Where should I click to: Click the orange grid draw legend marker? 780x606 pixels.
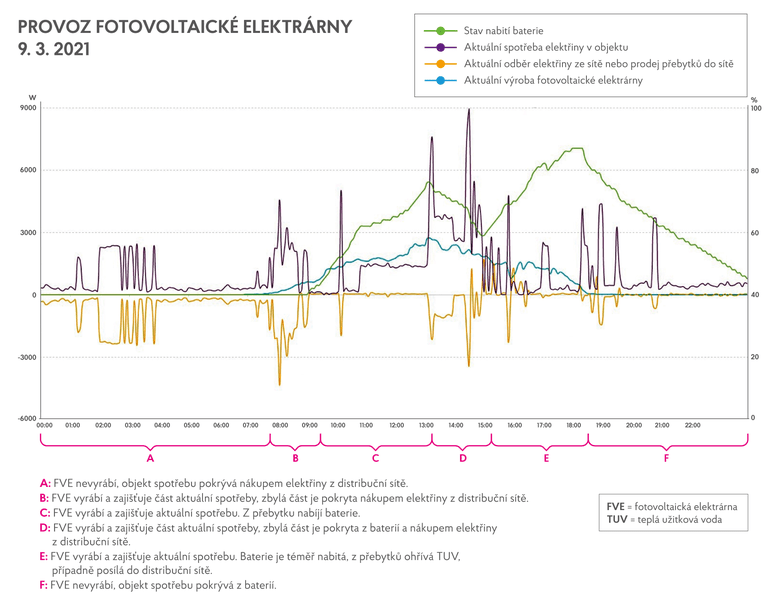click(x=441, y=62)
